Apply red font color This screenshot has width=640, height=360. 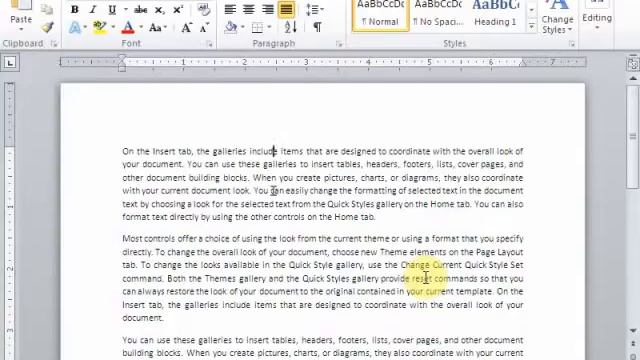click(x=128, y=28)
